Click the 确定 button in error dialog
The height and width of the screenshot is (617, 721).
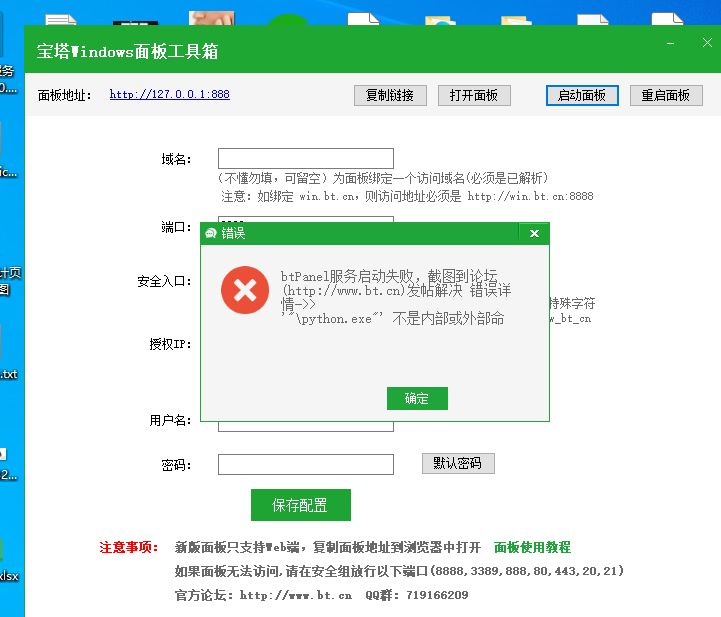[x=417, y=398]
